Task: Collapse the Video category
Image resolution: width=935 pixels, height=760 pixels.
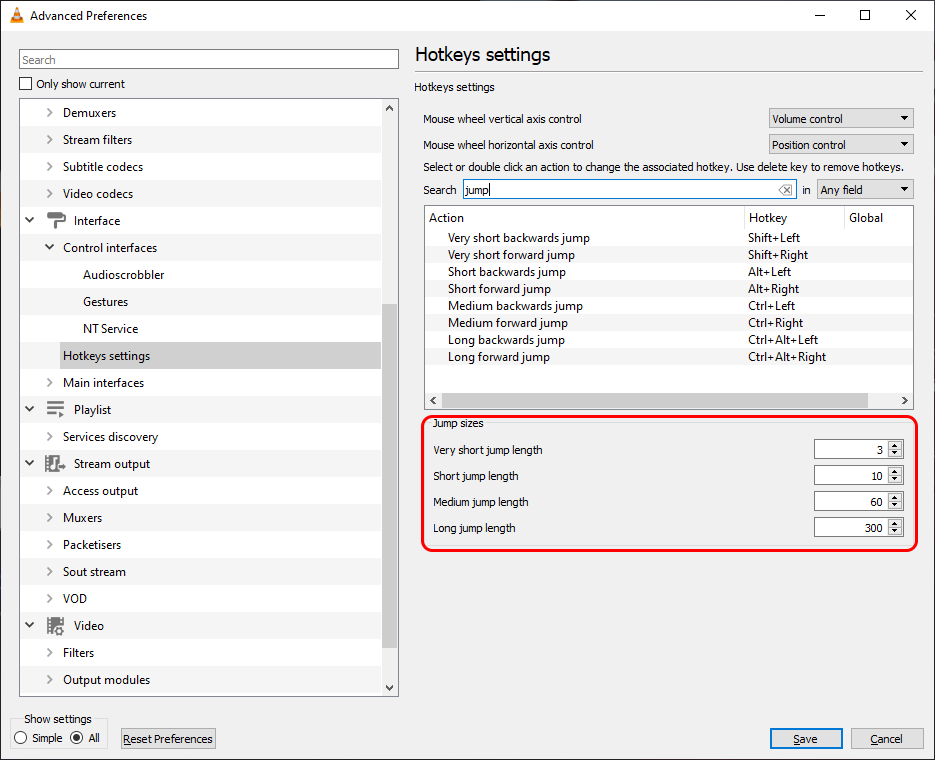Action: (30, 625)
